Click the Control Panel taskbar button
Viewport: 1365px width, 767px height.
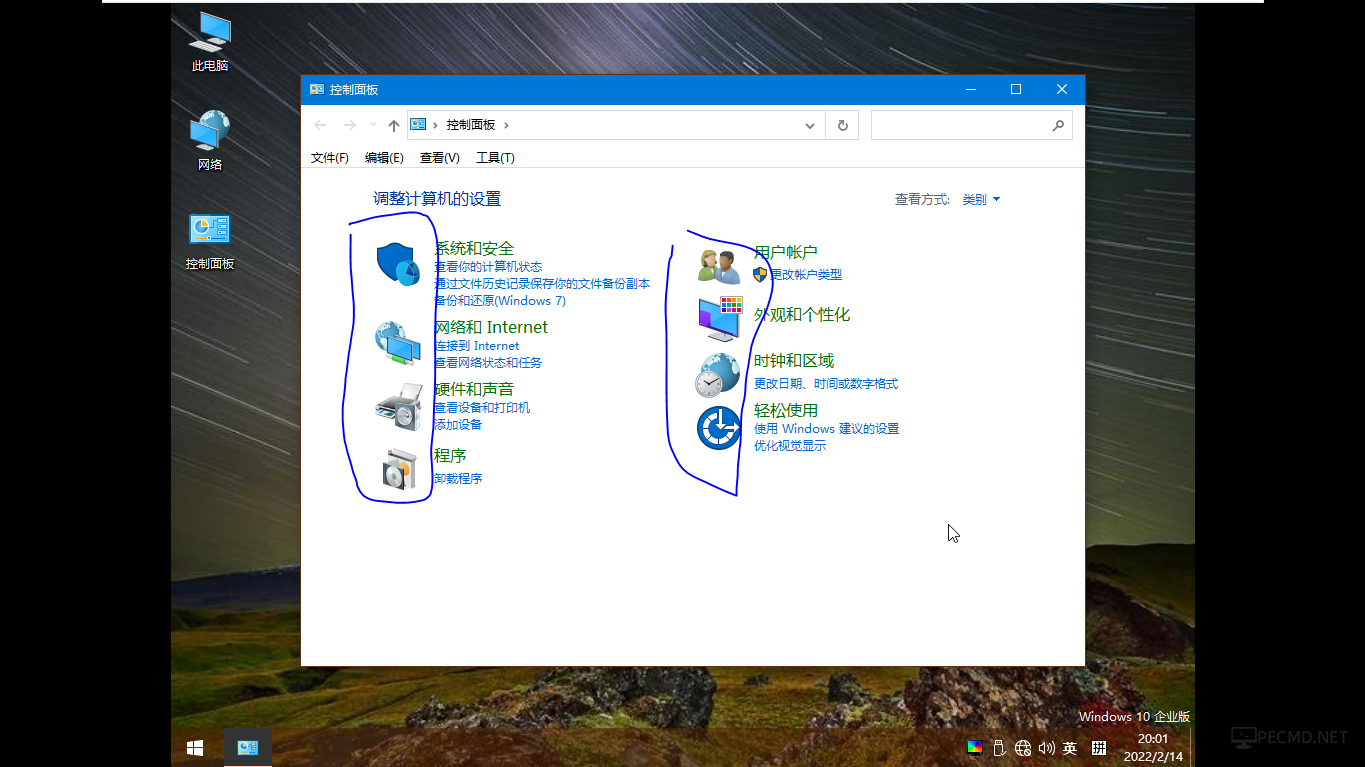(247, 747)
